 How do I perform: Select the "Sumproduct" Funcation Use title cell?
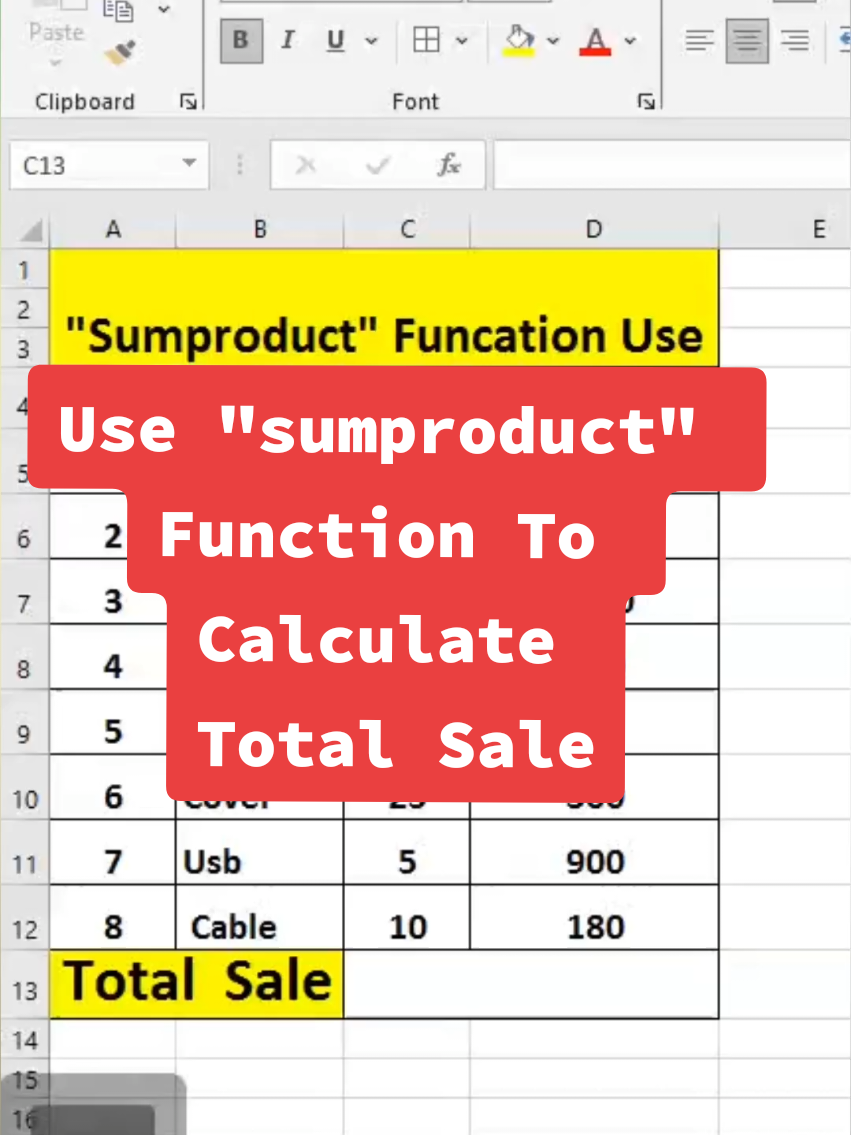(x=384, y=308)
